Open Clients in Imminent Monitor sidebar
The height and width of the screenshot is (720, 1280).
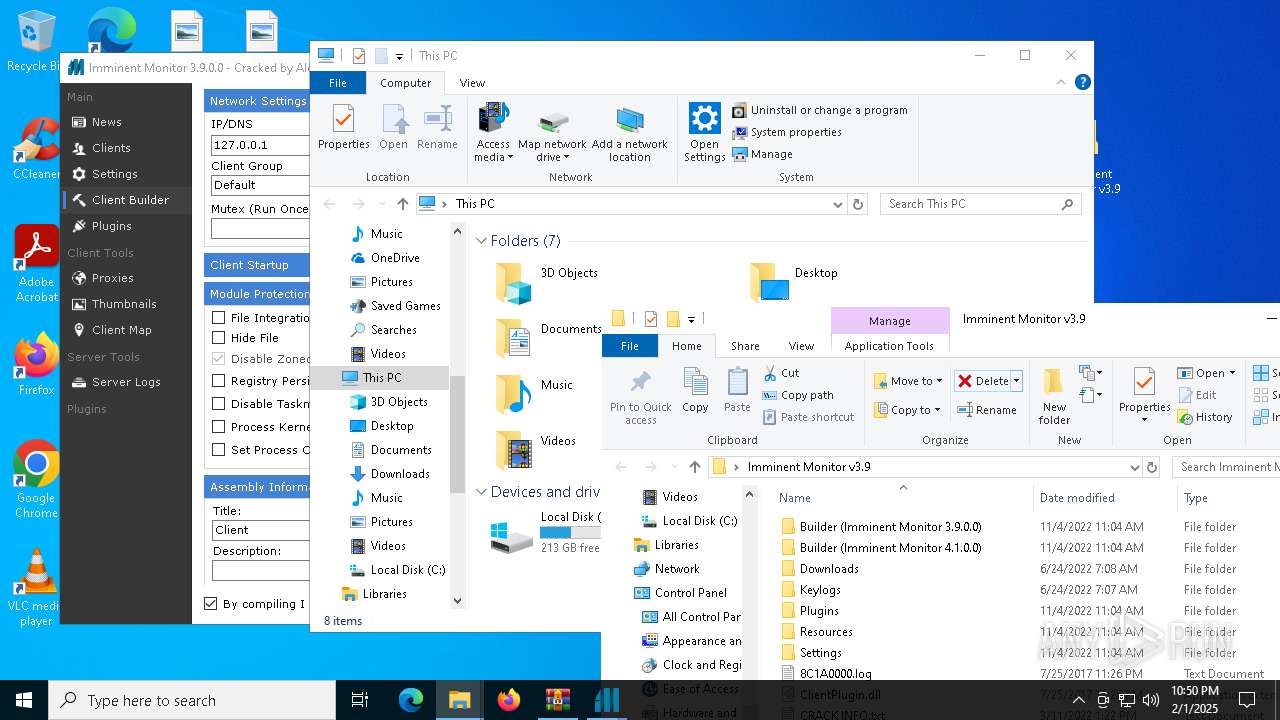110,148
